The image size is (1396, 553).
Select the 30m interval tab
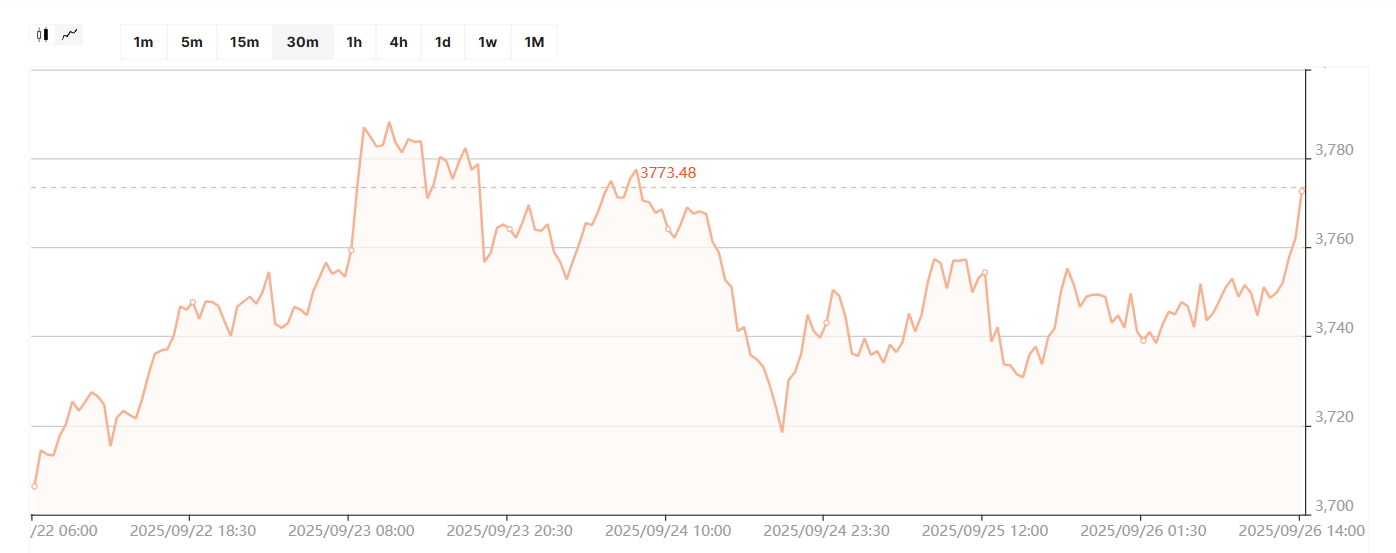click(302, 42)
